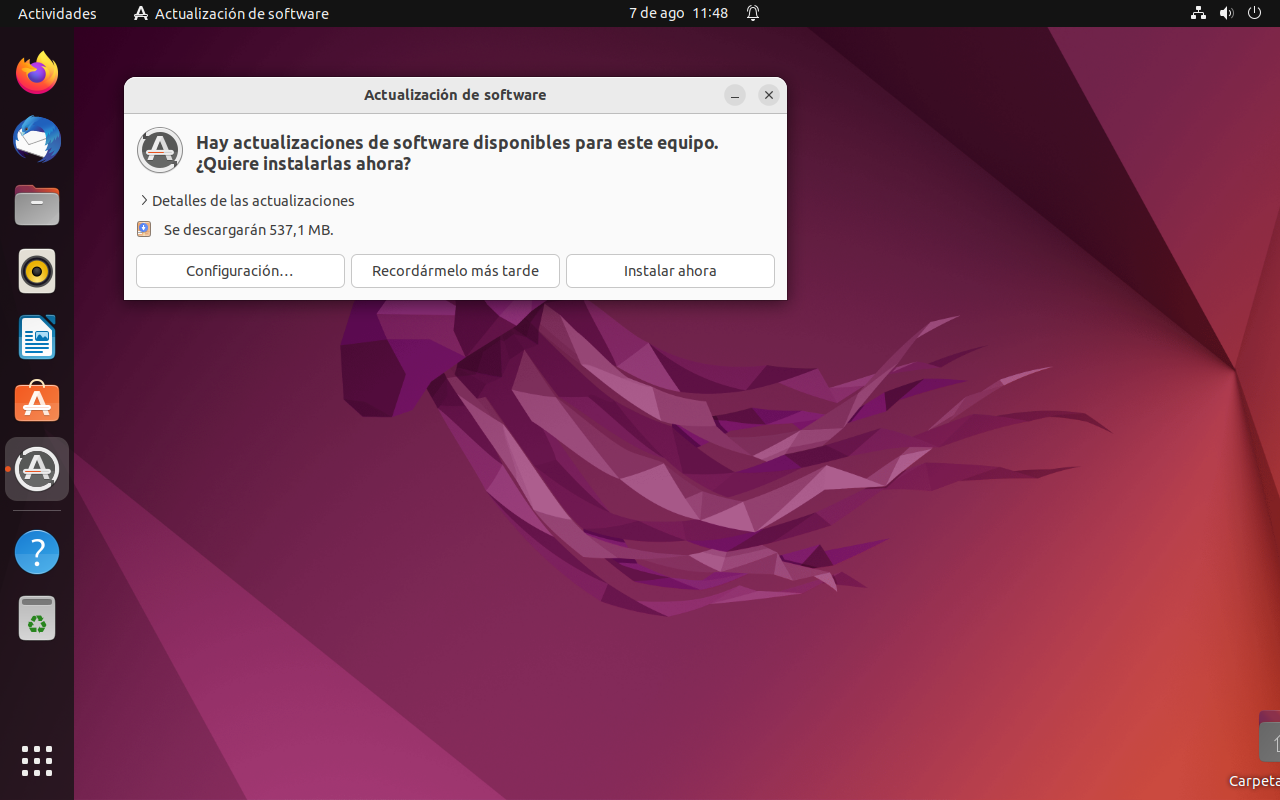Open the network status menu
The width and height of the screenshot is (1280, 800).
pos(1197,13)
